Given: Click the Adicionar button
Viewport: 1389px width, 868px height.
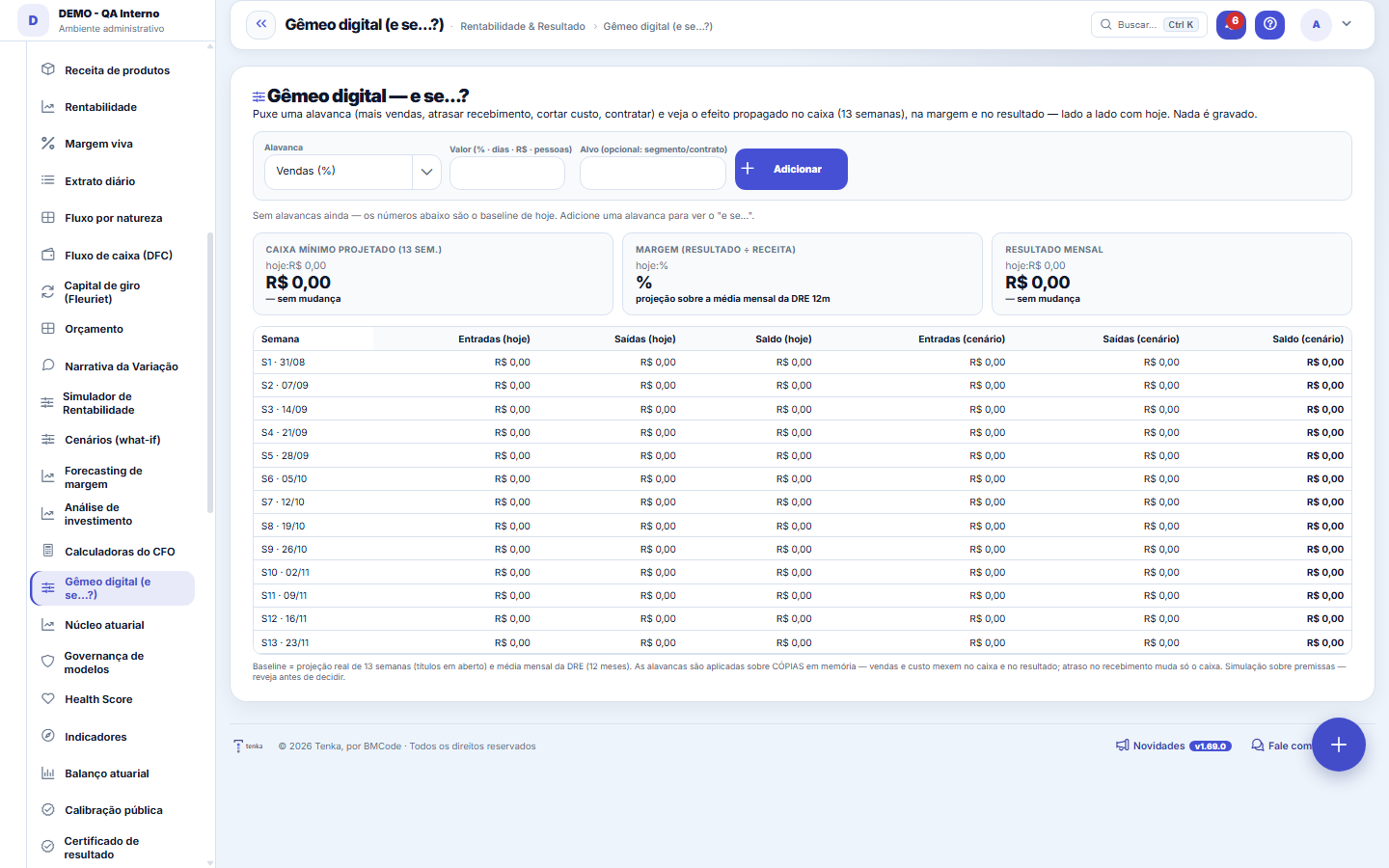Looking at the screenshot, I should point(791,169).
